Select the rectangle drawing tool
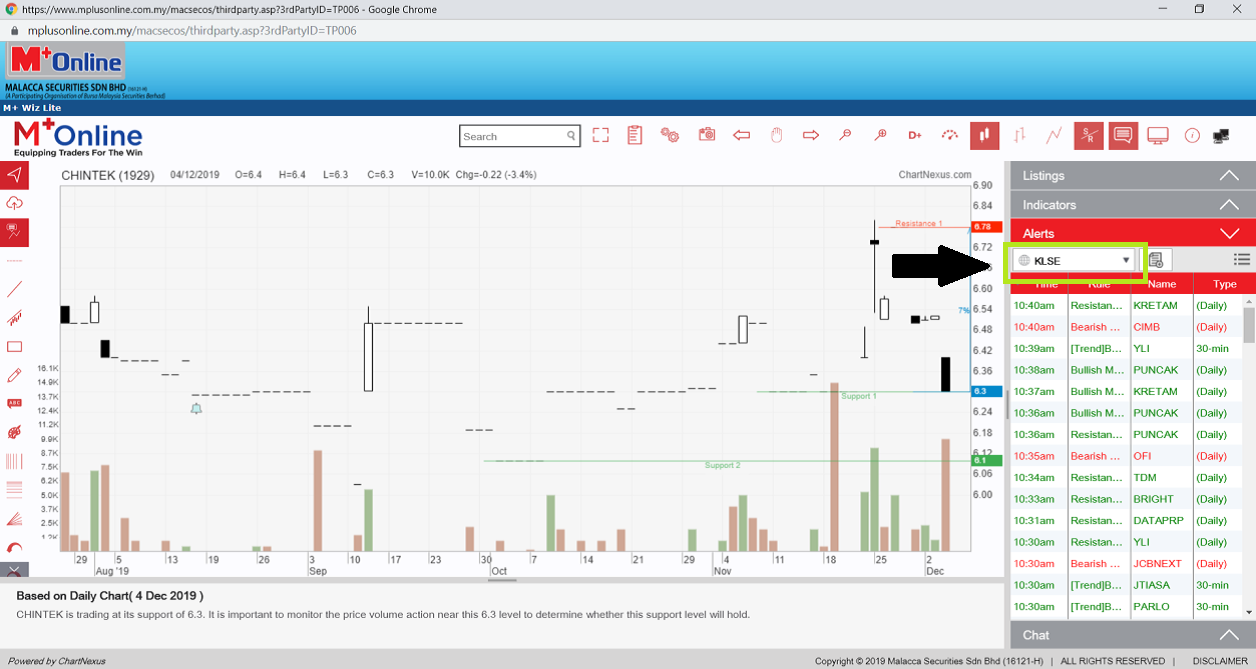Image resolution: width=1256 pixels, height=669 pixels. pyautogui.click(x=14, y=347)
